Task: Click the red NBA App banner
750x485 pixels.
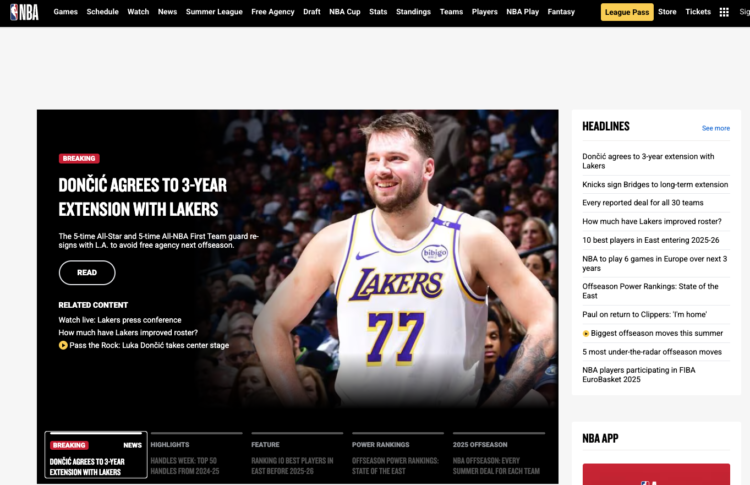Action: tap(656, 474)
